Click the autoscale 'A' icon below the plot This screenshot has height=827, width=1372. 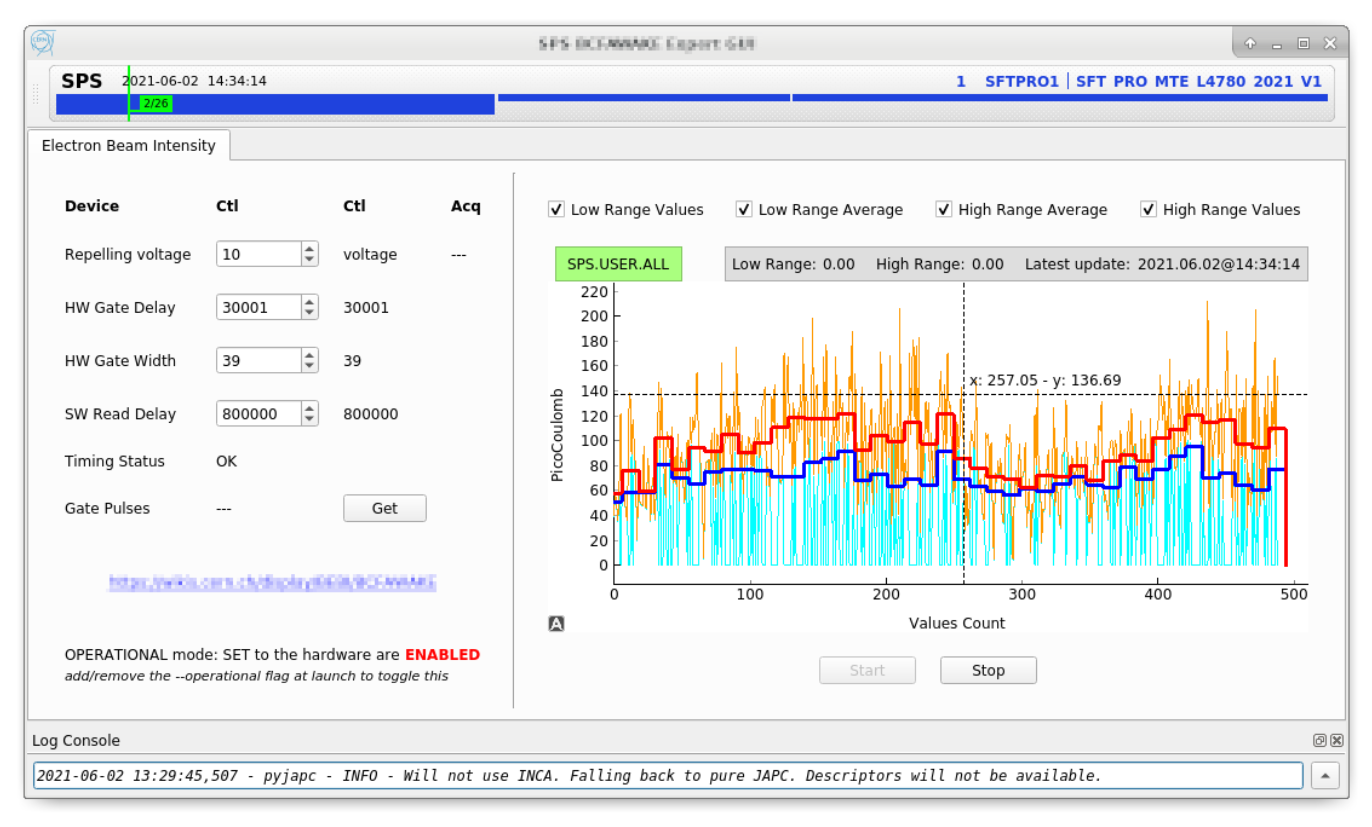[557, 624]
